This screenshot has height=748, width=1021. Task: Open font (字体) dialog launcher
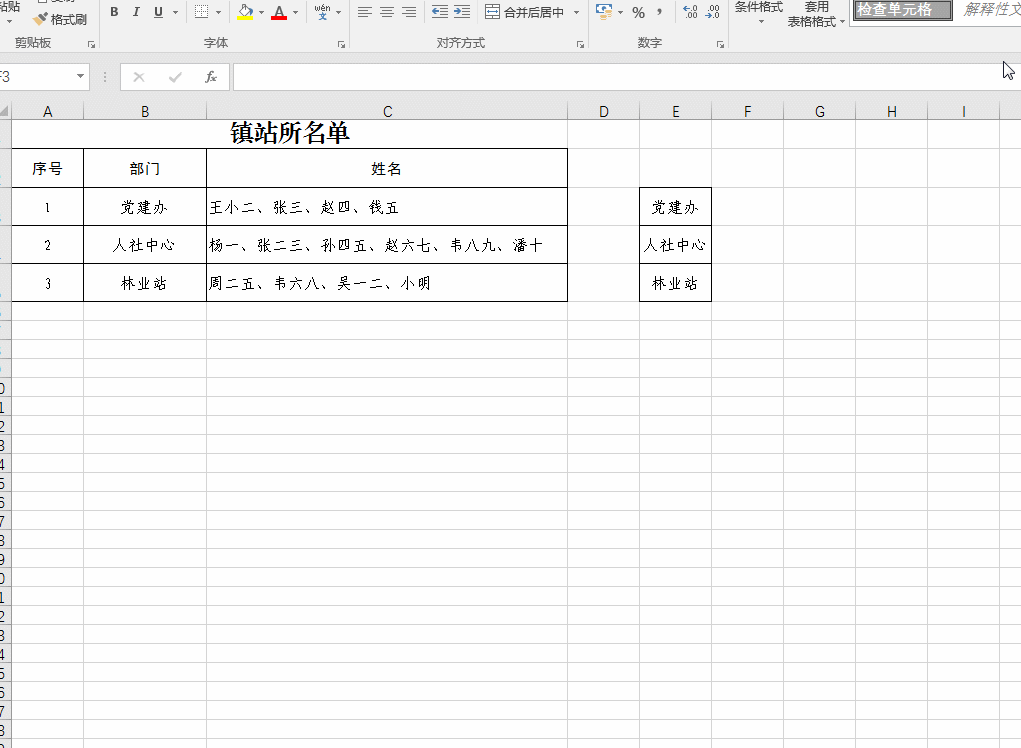coord(341,44)
